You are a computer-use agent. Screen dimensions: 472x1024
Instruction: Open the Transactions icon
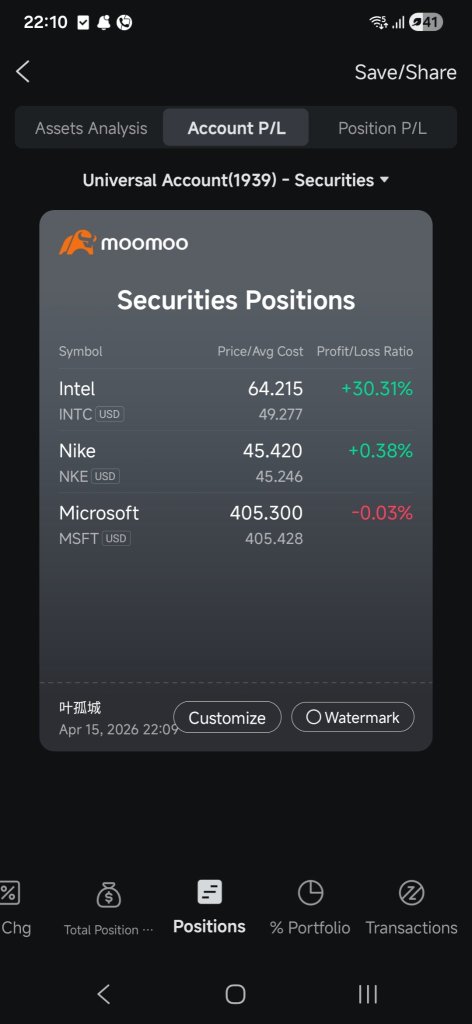coord(411,893)
